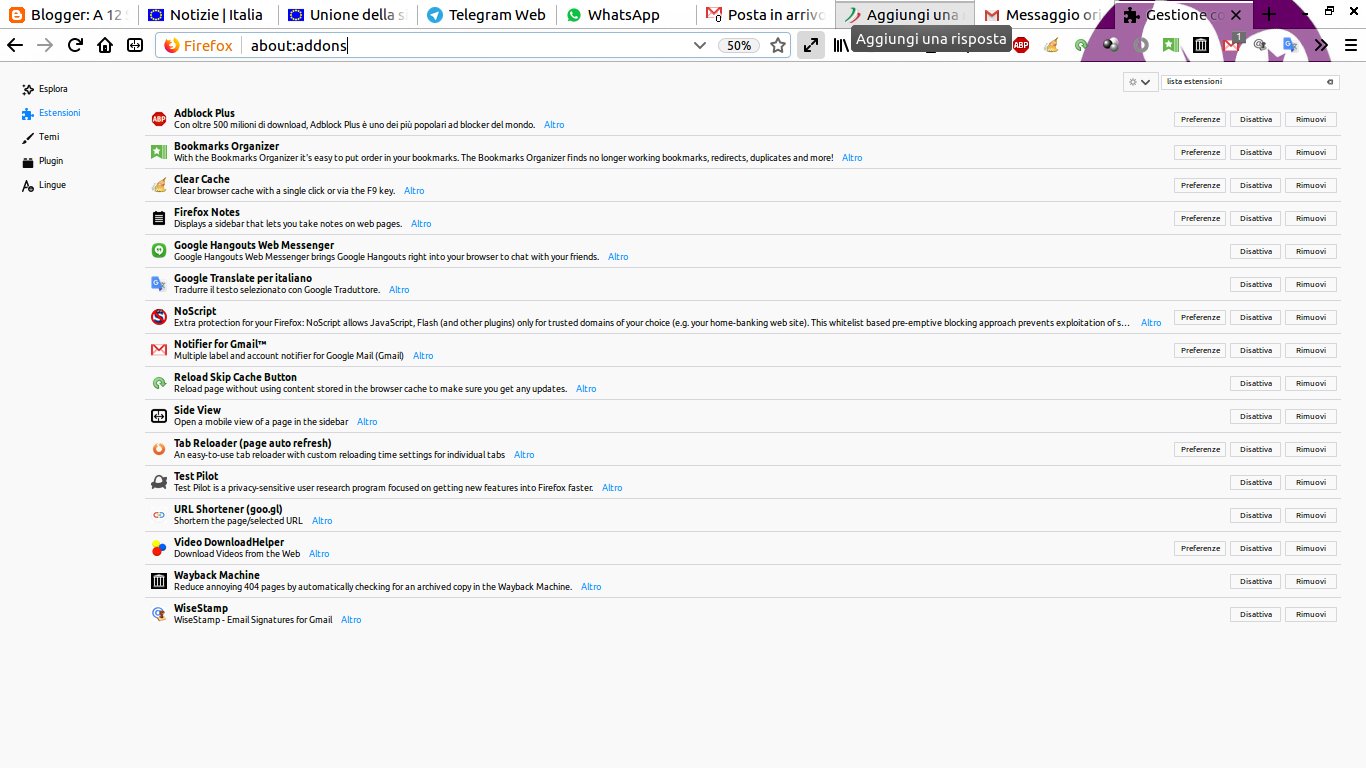This screenshot has height=768, width=1366.
Task: Open the Plugin category
Action: (x=43, y=161)
